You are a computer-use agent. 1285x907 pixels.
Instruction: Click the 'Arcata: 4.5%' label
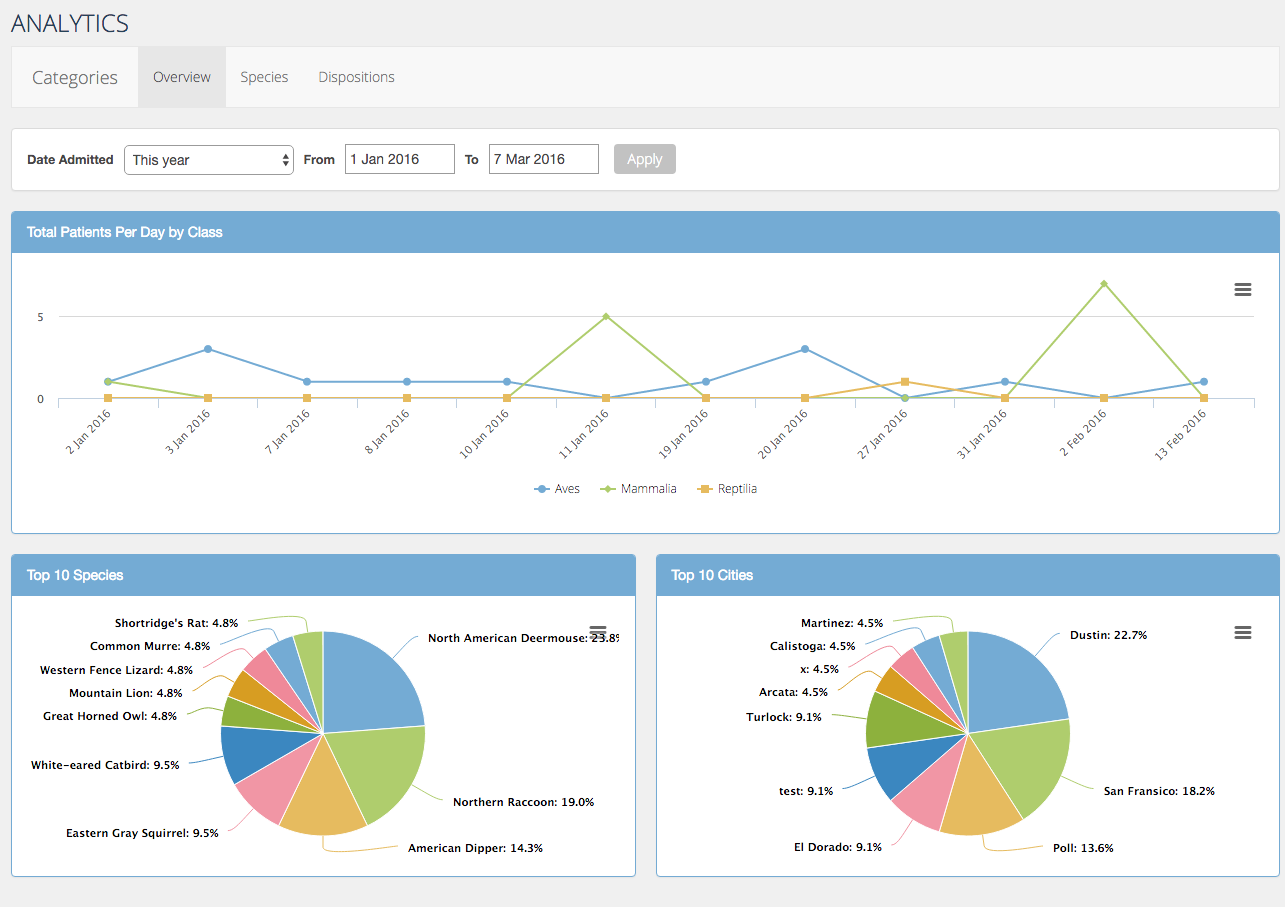[x=792, y=692]
